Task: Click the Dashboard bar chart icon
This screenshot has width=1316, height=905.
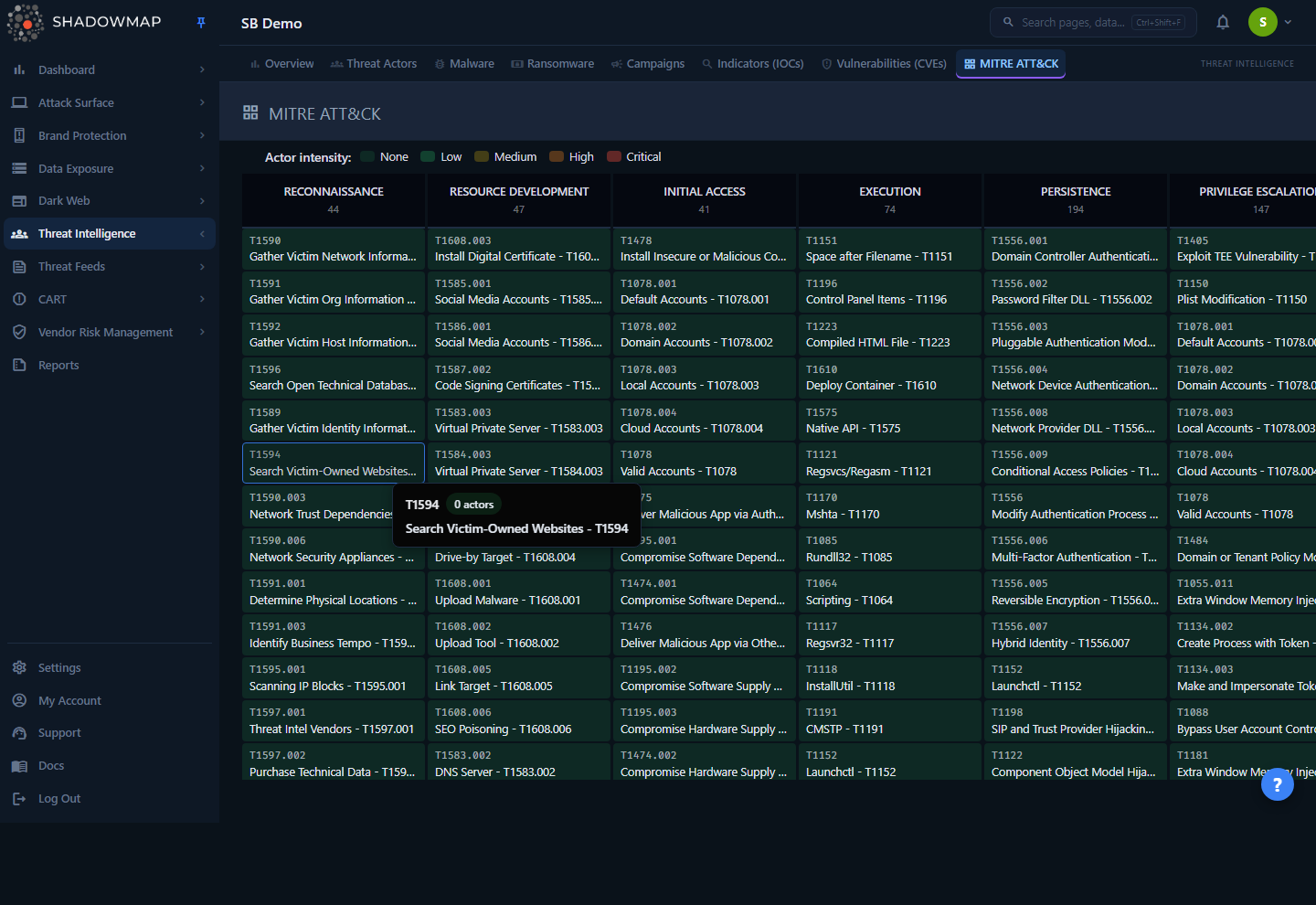Action: 19,69
